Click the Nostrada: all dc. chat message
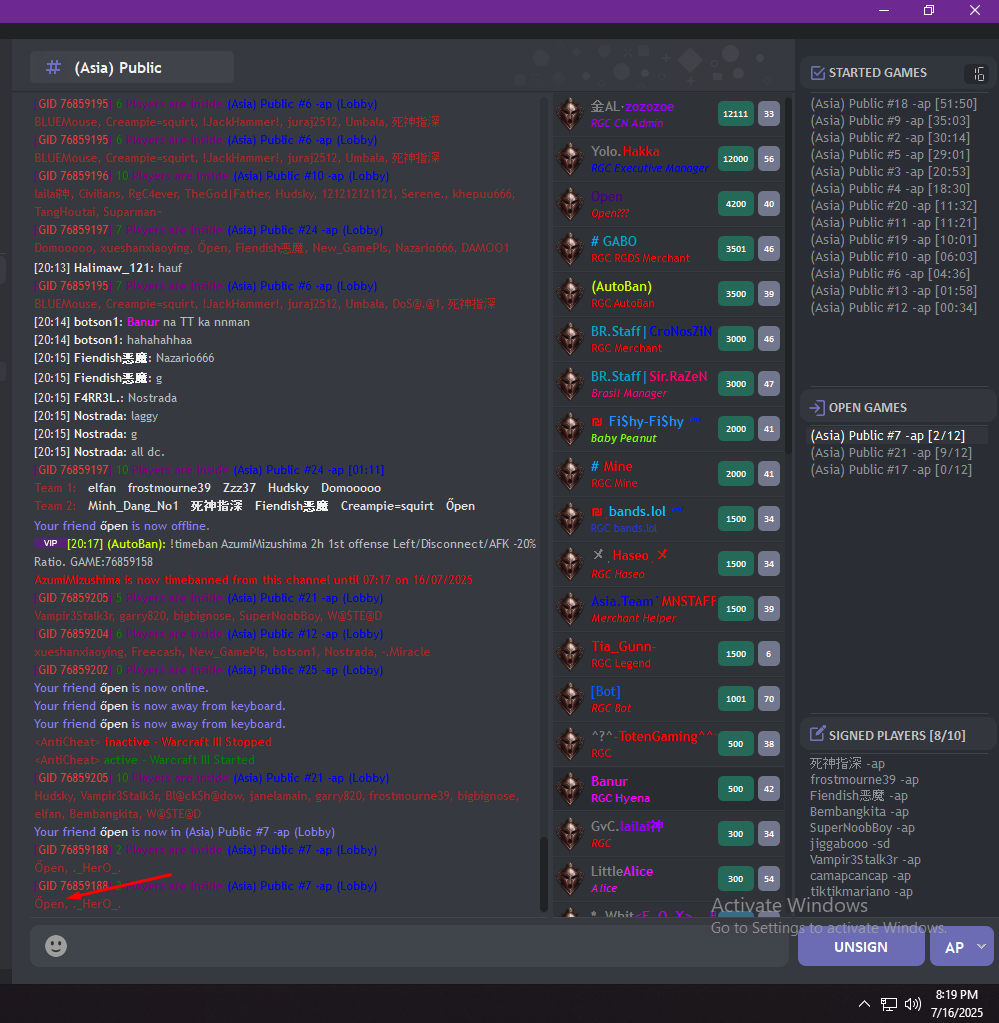999x1023 pixels. [x=99, y=452]
